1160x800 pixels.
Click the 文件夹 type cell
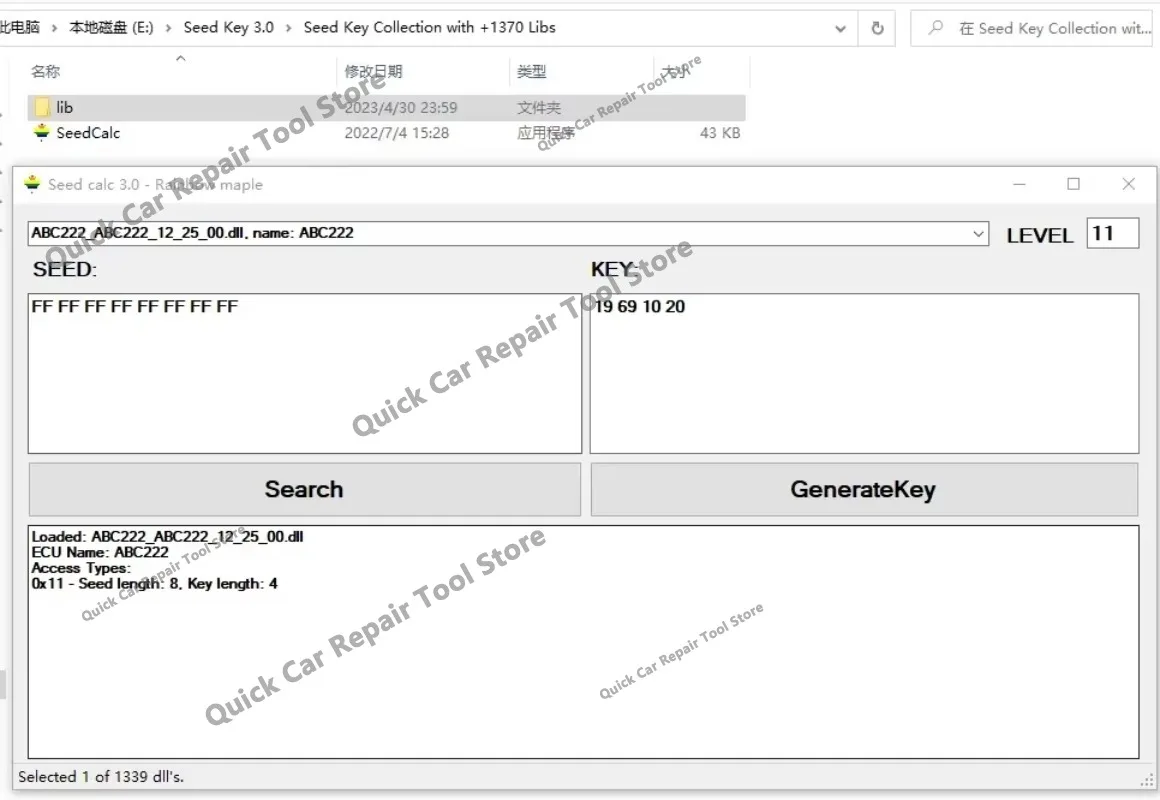pyautogui.click(x=539, y=108)
